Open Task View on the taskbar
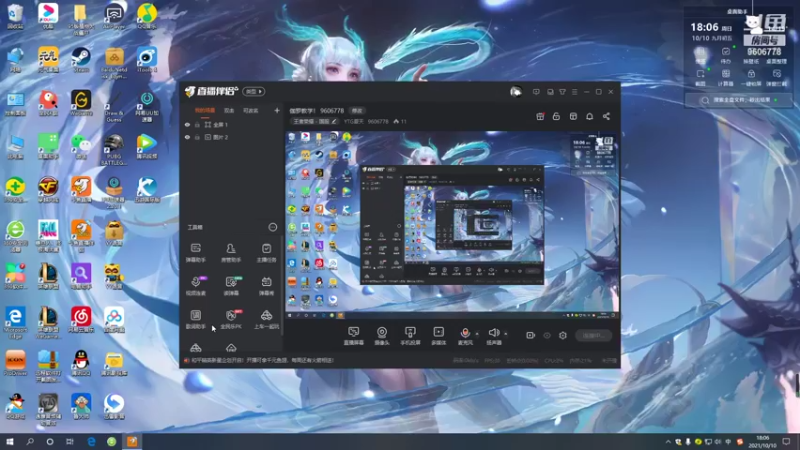The image size is (800, 450). tap(70, 441)
